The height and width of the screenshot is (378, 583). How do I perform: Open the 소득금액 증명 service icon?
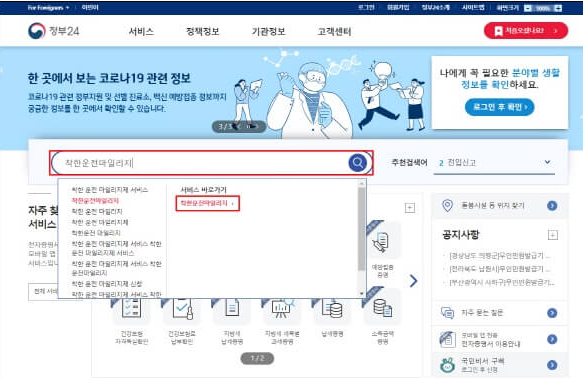(382, 308)
